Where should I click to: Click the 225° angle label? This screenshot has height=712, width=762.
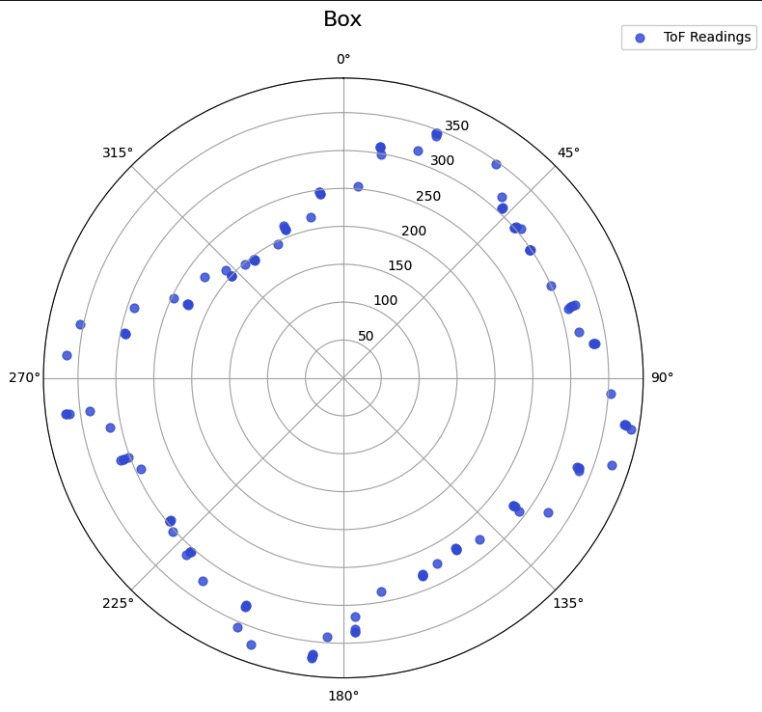click(x=118, y=603)
